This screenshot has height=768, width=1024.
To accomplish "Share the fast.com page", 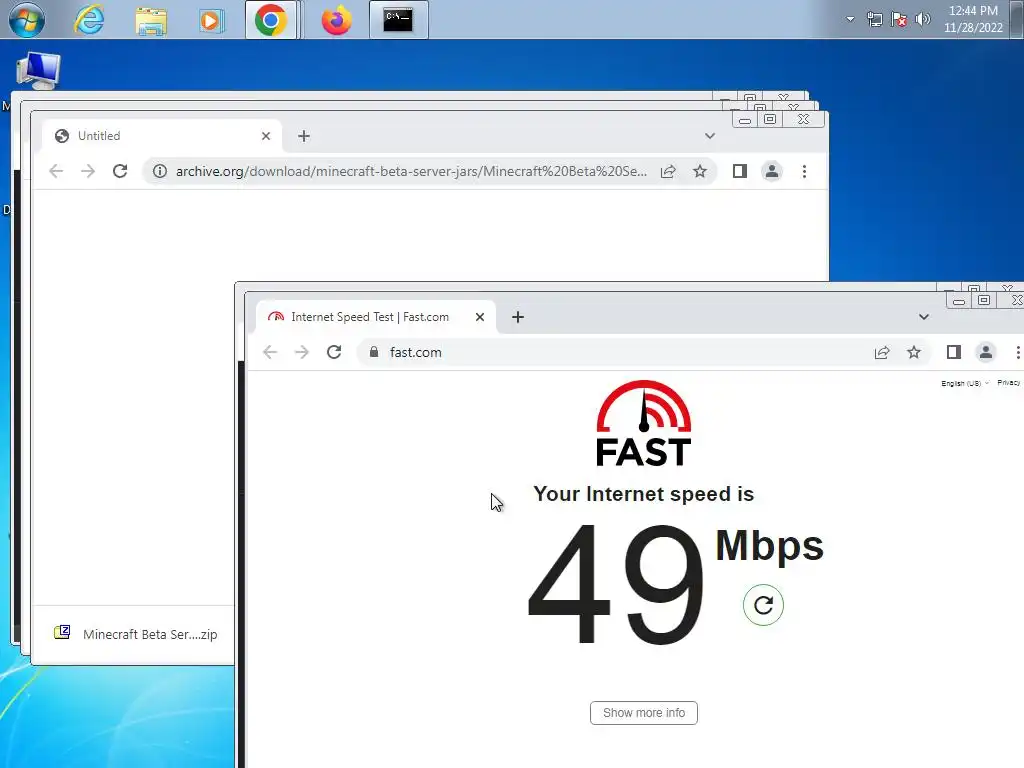I will 882,352.
